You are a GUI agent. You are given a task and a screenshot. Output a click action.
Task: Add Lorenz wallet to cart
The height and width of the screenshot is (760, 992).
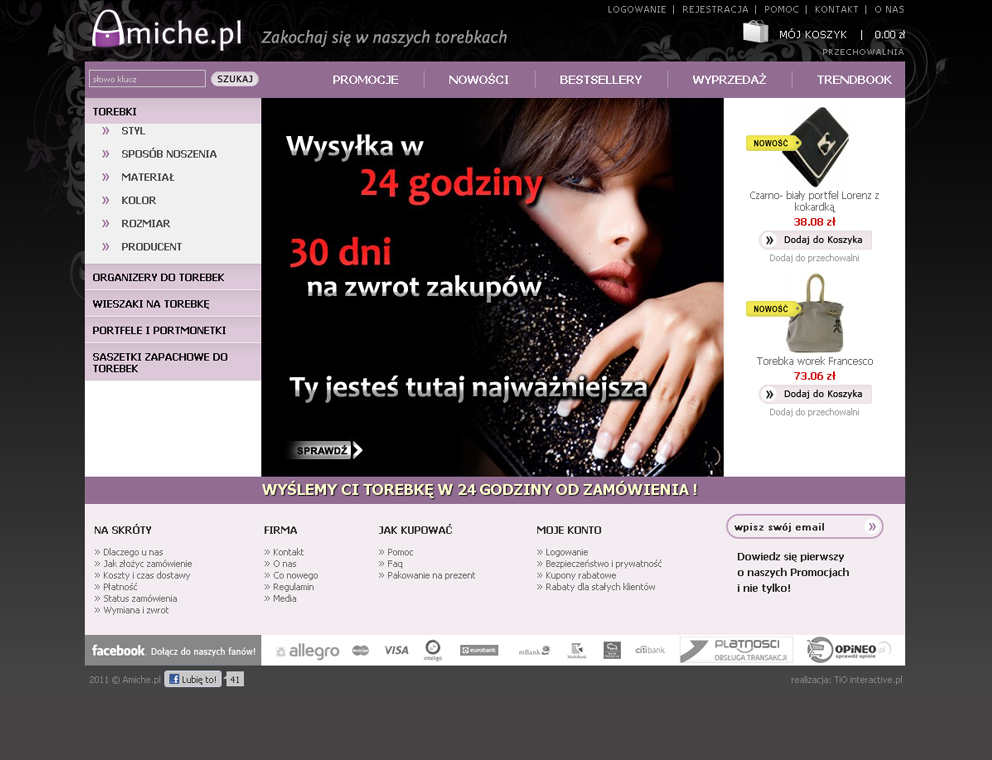pyautogui.click(x=815, y=240)
